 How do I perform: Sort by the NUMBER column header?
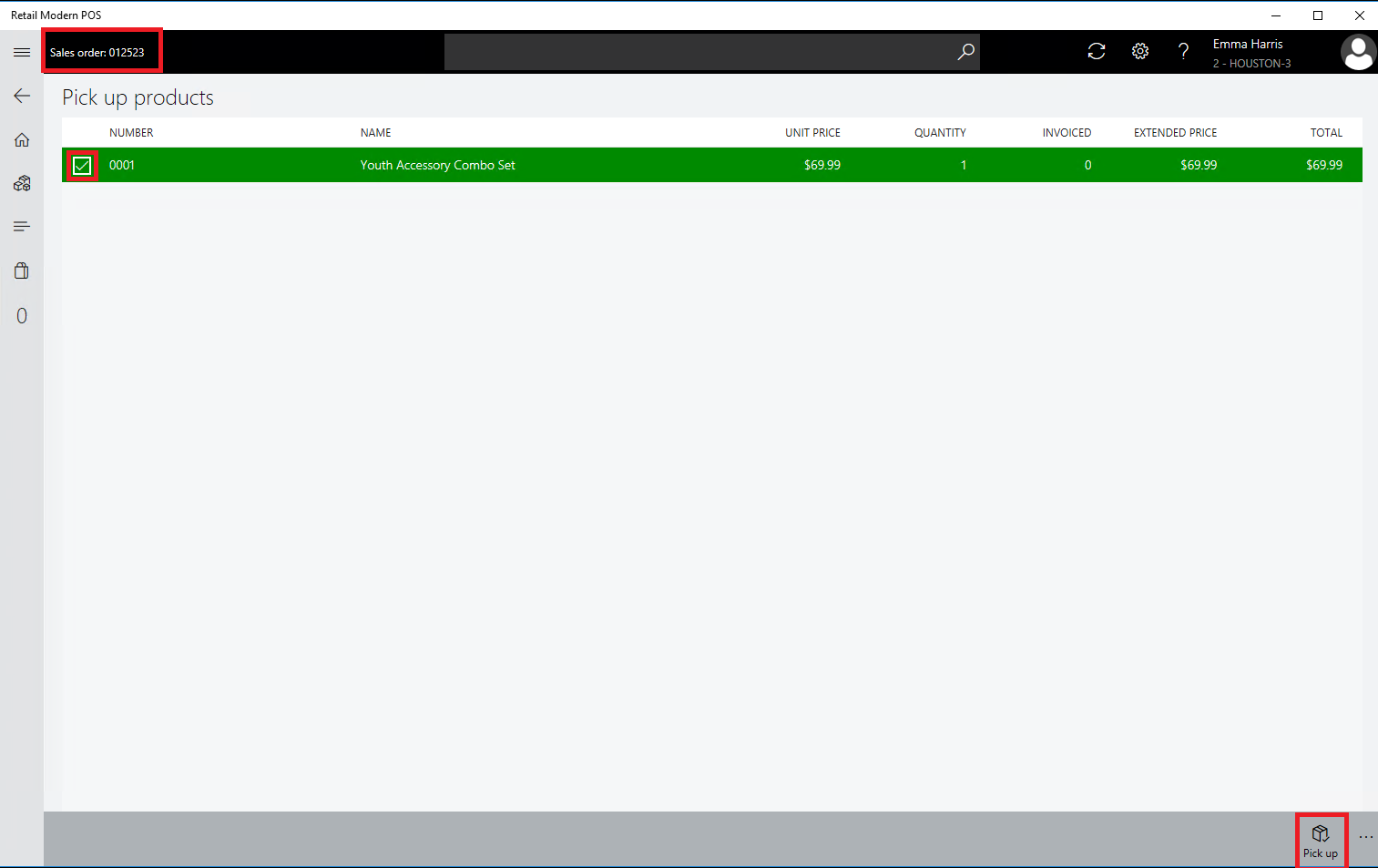131,133
